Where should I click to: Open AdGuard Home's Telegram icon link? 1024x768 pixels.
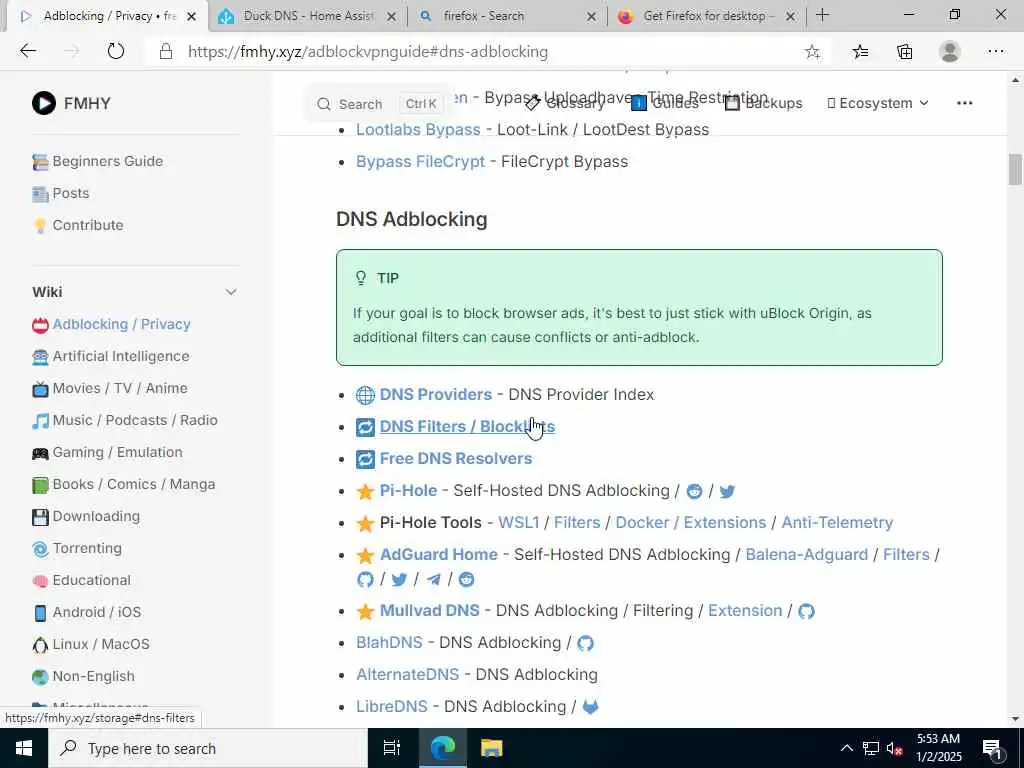433,579
